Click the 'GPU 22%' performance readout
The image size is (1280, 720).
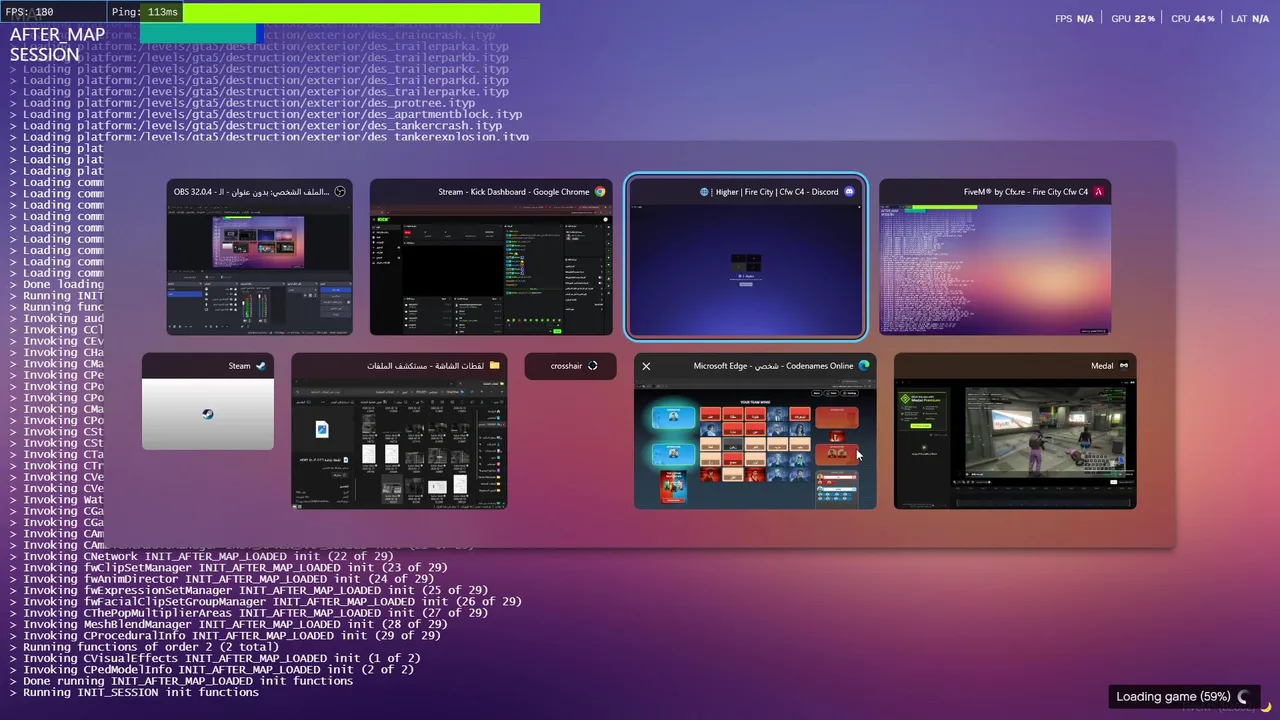[x=1133, y=19]
